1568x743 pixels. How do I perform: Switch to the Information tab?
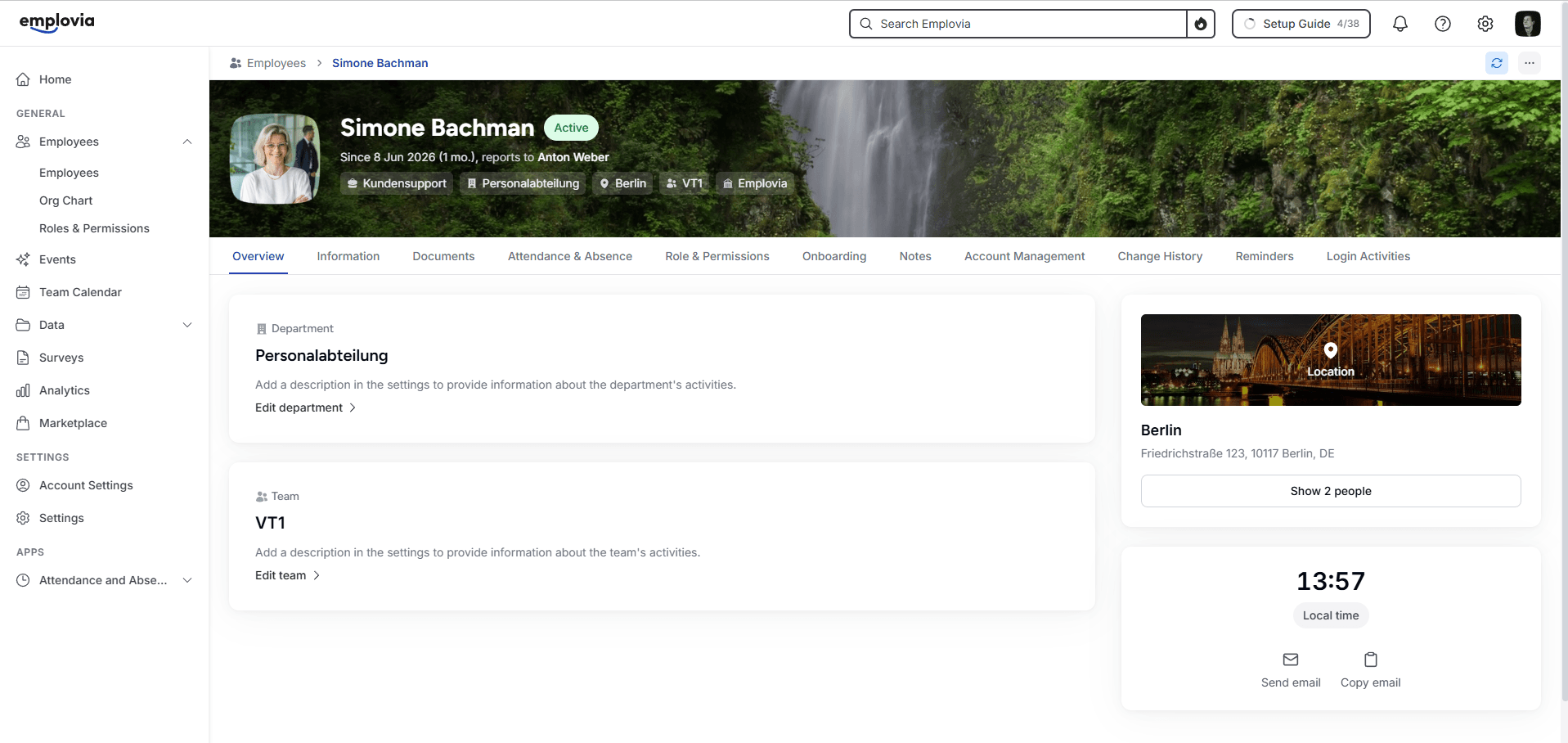point(348,256)
